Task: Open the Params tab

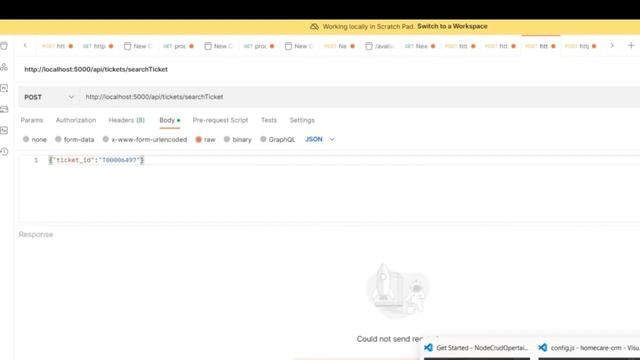Action: pos(31,120)
